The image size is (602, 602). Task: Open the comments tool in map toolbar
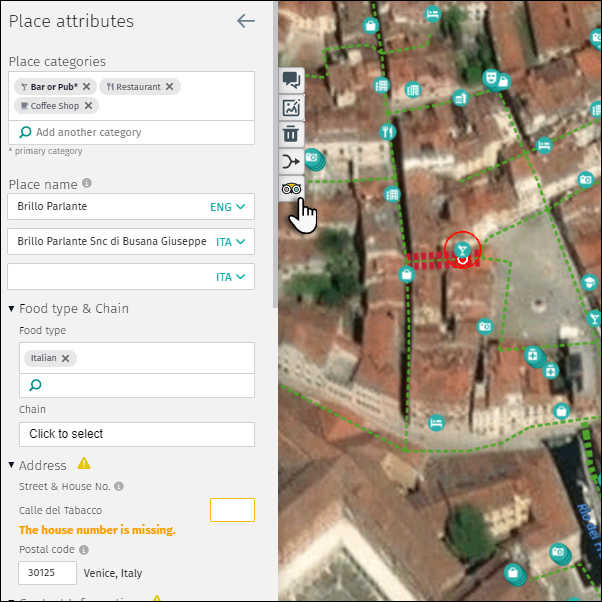click(291, 80)
